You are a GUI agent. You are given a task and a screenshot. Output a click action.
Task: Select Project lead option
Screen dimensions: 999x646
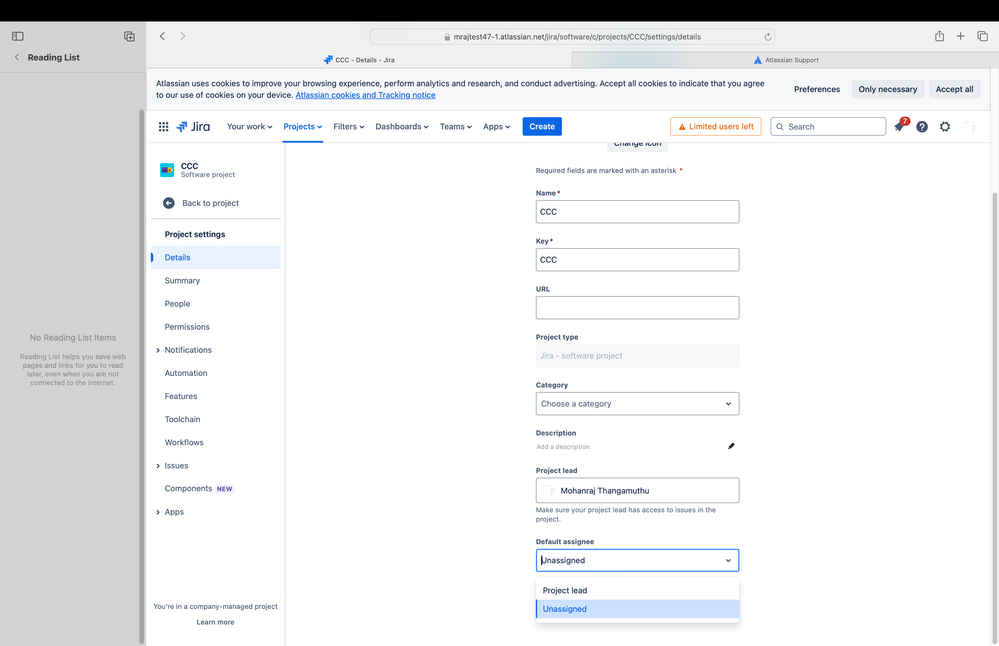637,591
